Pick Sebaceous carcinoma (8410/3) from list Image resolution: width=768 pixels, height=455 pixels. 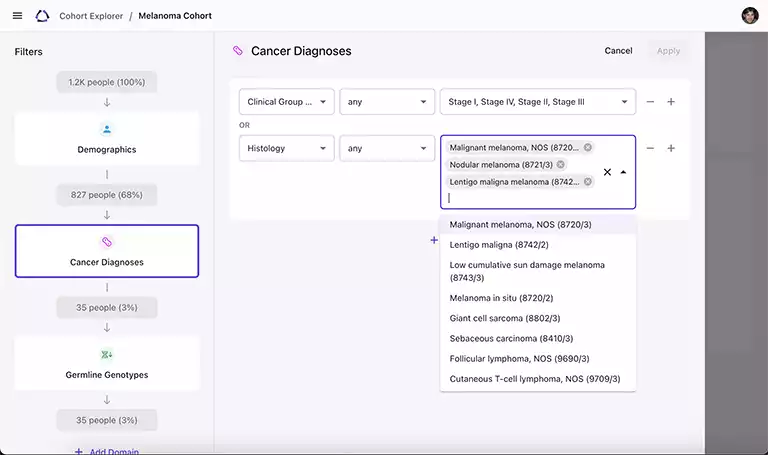point(511,338)
